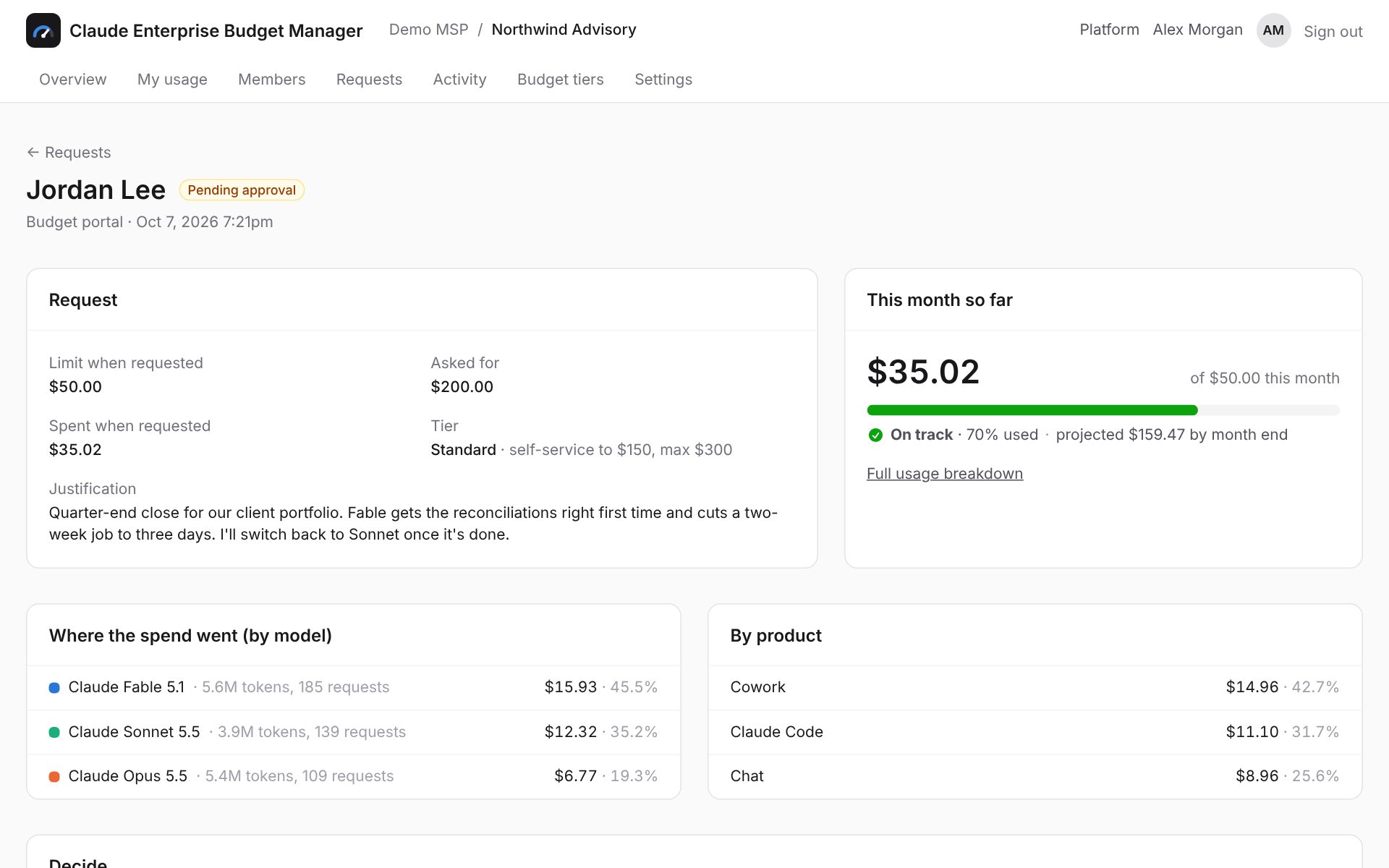Click the Asked for $200.00 value

click(x=462, y=387)
